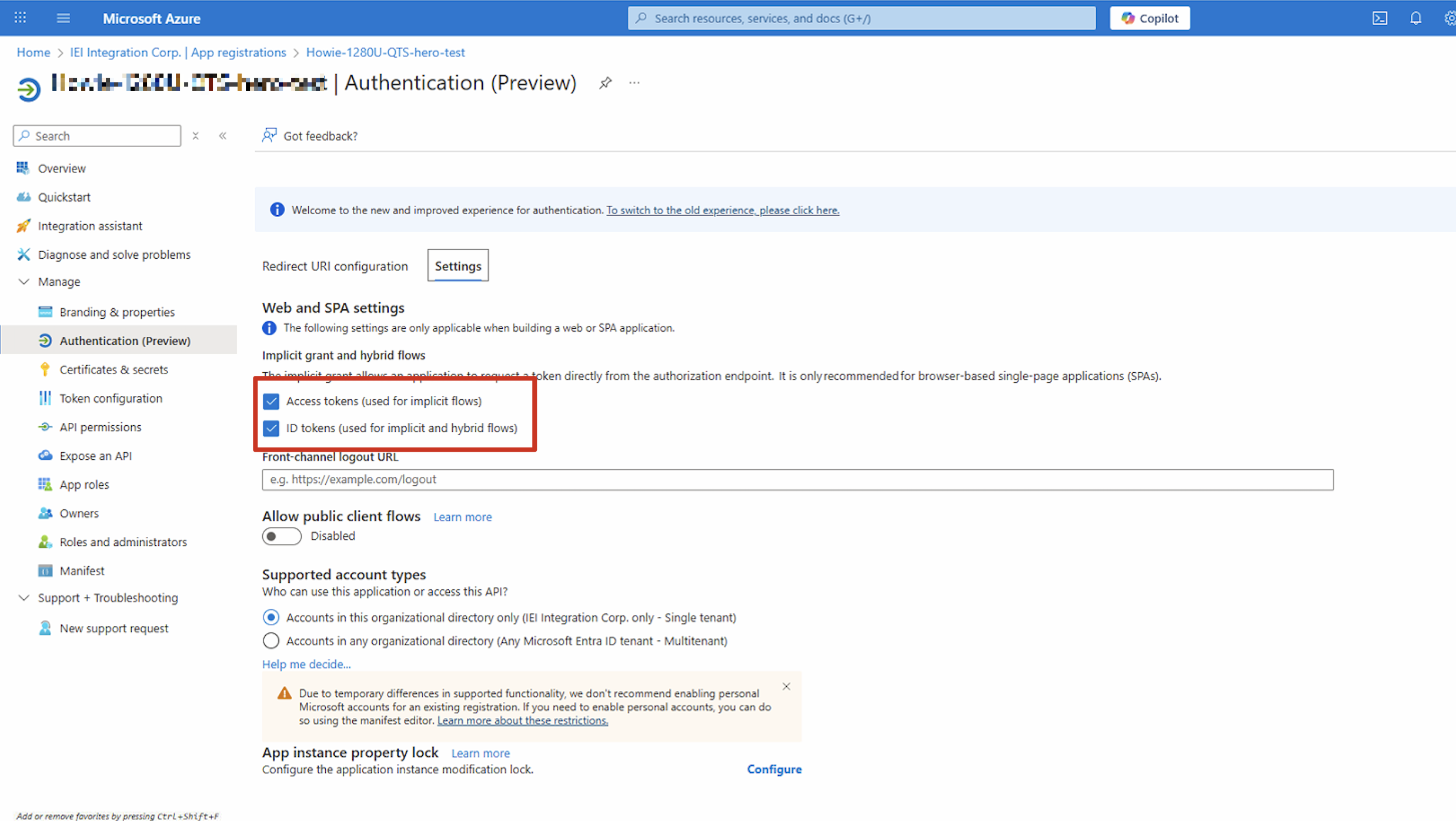Launch Copilot from the top bar
Screen dimensions: 1456x821
pos(1150,18)
